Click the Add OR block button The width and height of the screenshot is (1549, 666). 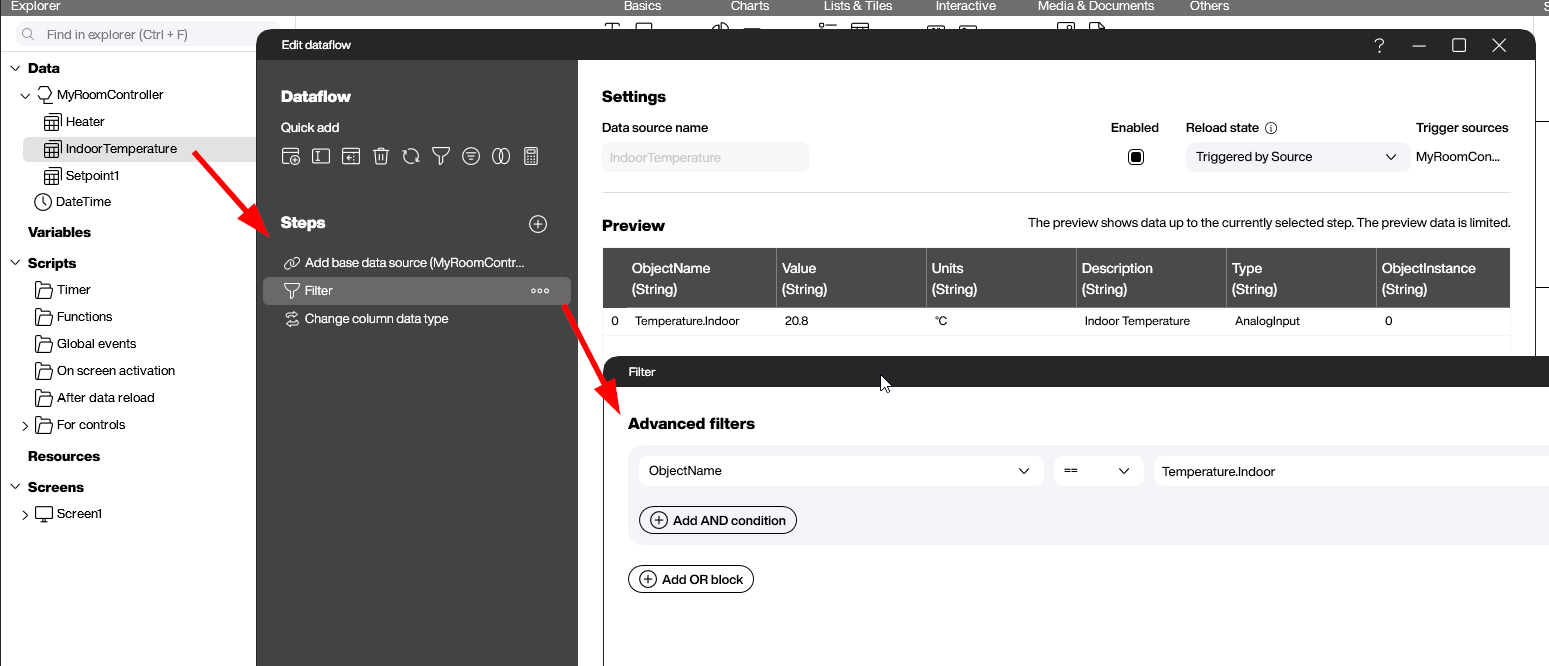[x=690, y=578]
